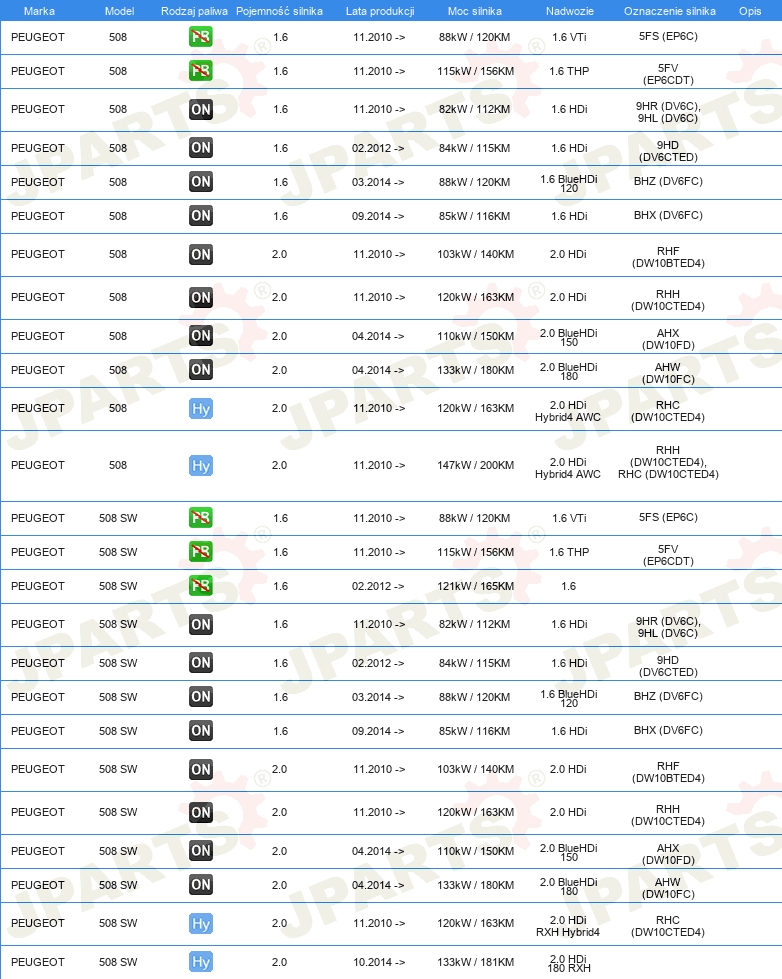Select PEUGEOT in the 147kW/200KM row

click(37, 465)
